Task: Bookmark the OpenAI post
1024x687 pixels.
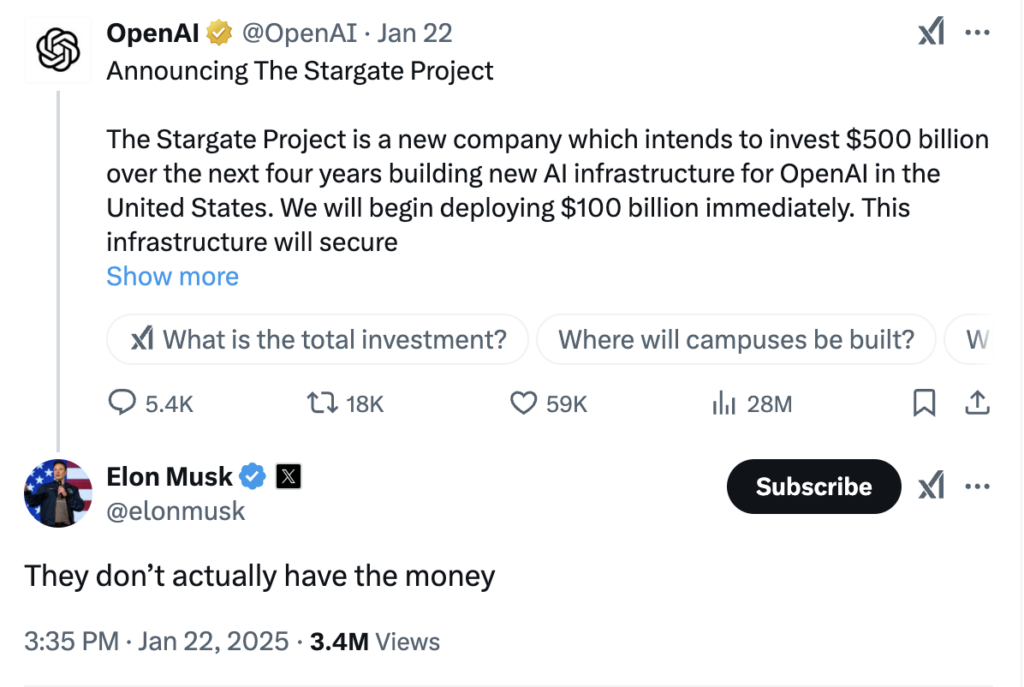Action: tap(925, 403)
